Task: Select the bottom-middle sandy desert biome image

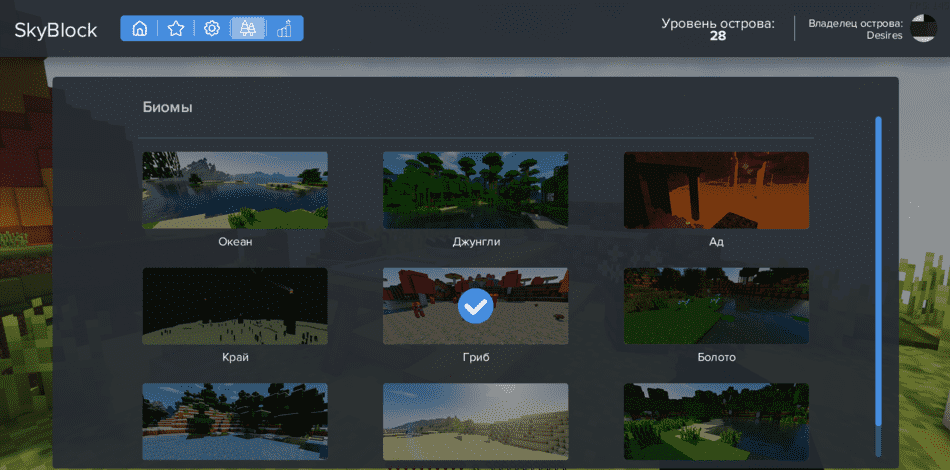Action: point(475,421)
